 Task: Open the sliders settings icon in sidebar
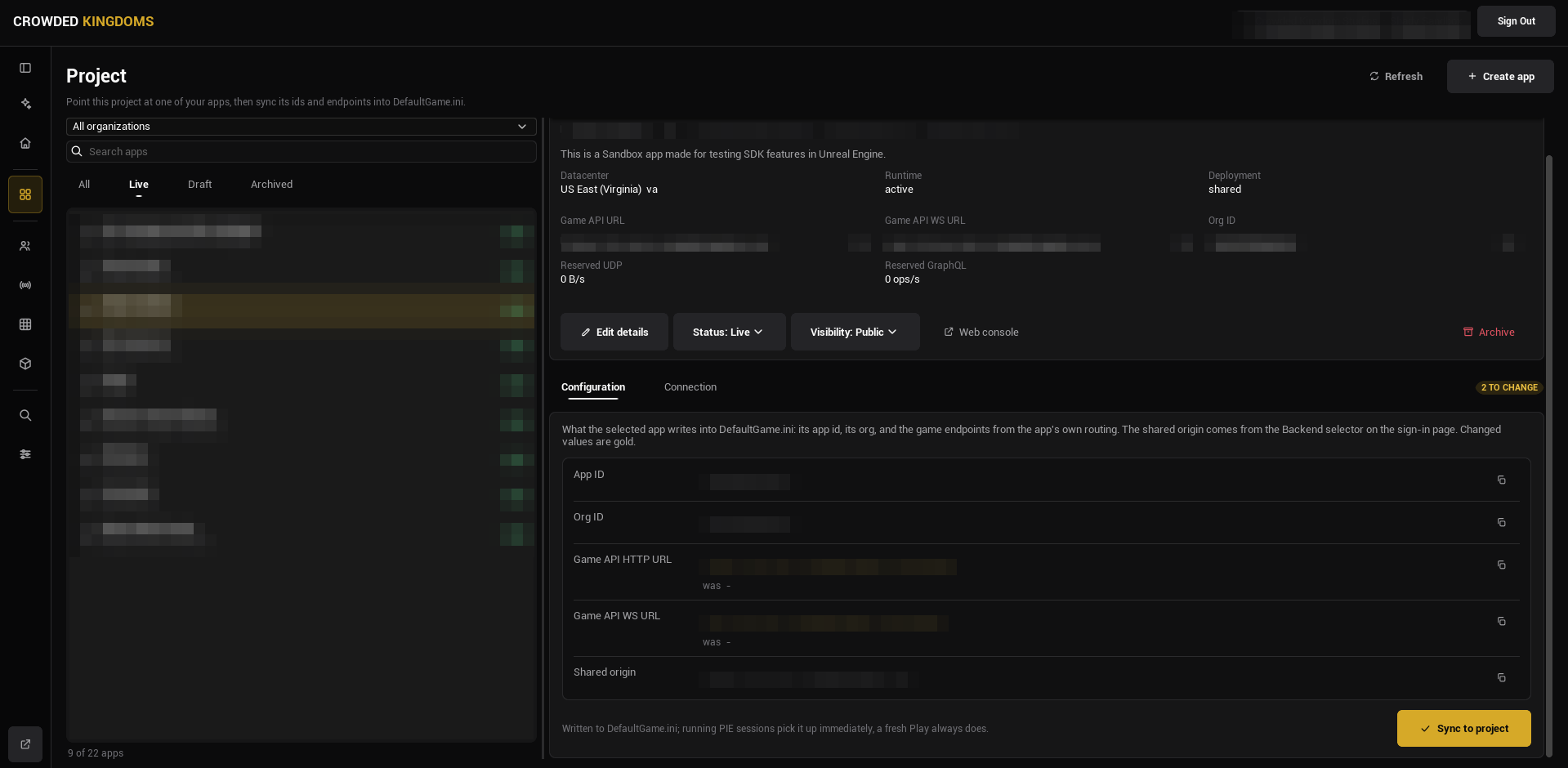(x=25, y=454)
